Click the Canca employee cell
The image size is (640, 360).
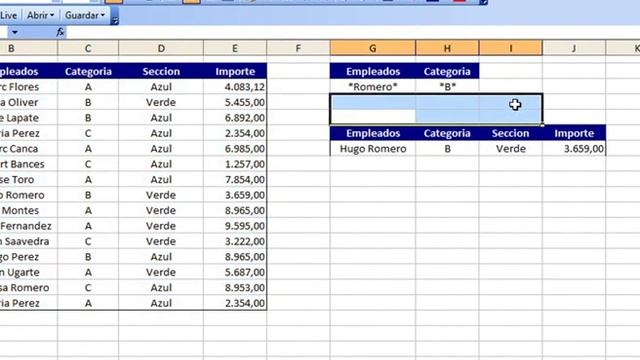29,149
